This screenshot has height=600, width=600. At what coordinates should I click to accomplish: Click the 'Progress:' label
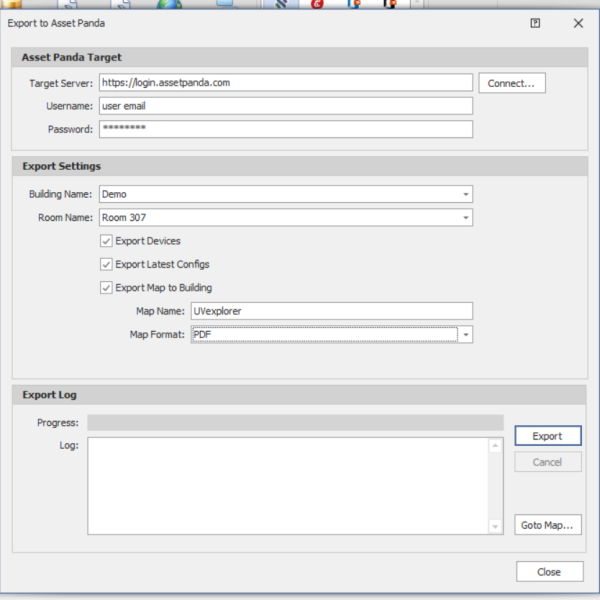click(58, 423)
